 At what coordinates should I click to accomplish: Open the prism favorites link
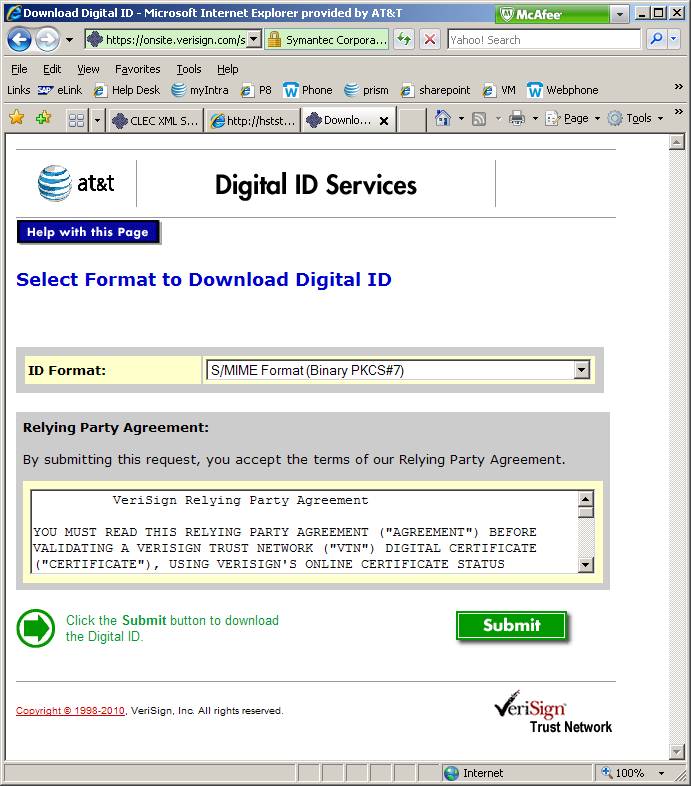point(367,90)
